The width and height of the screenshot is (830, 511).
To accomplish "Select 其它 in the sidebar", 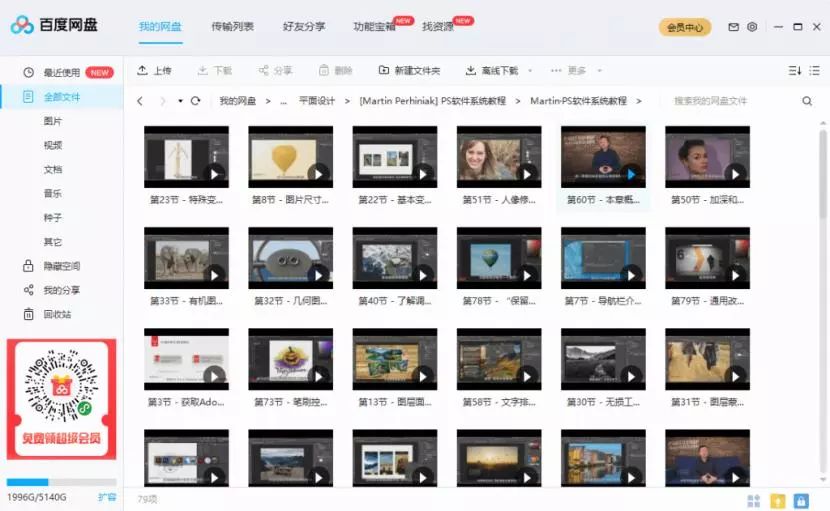I will tap(52, 242).
